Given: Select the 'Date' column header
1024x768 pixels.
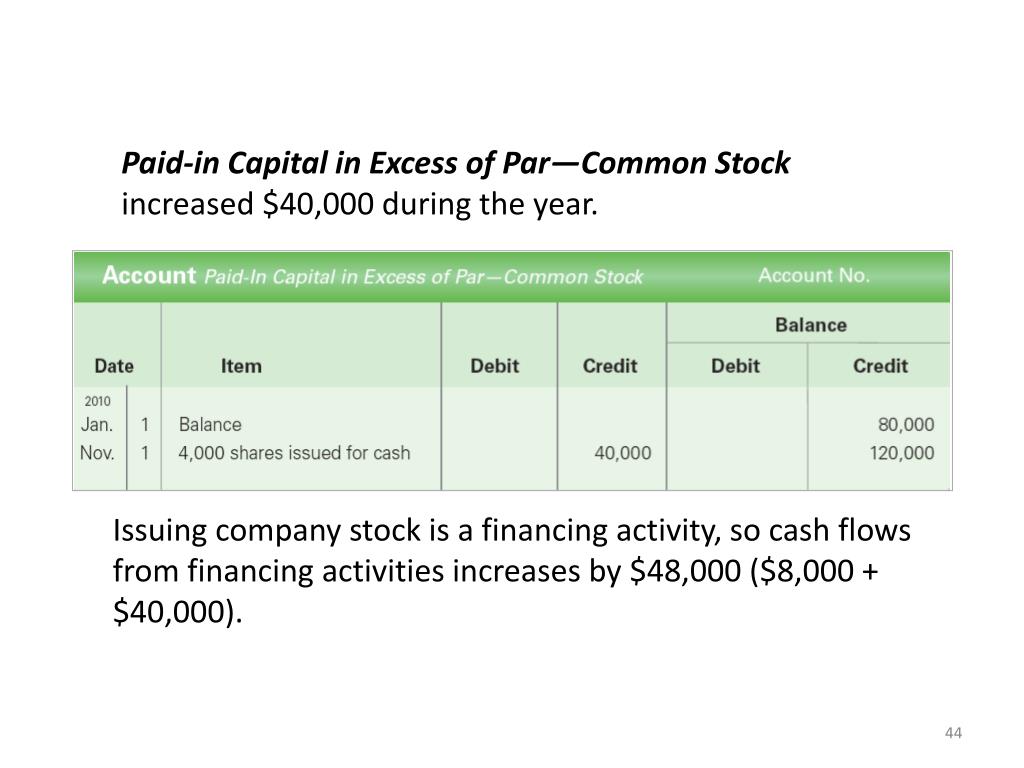Looking at the screenshot, I should coord(114,366).
